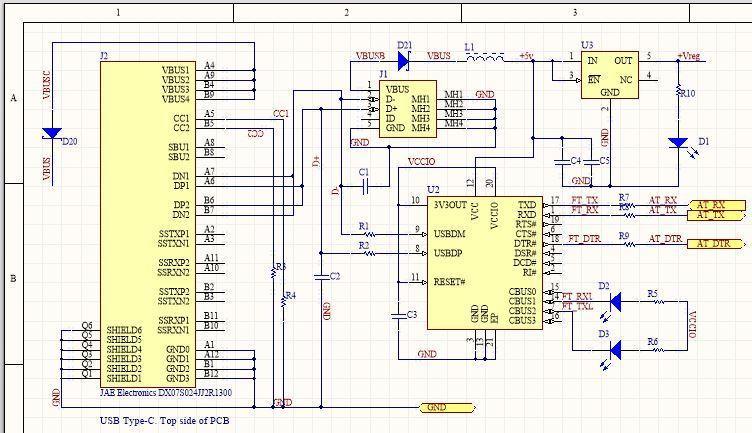
Task: Click the GND port at bottom
Action: click(448, 408)
